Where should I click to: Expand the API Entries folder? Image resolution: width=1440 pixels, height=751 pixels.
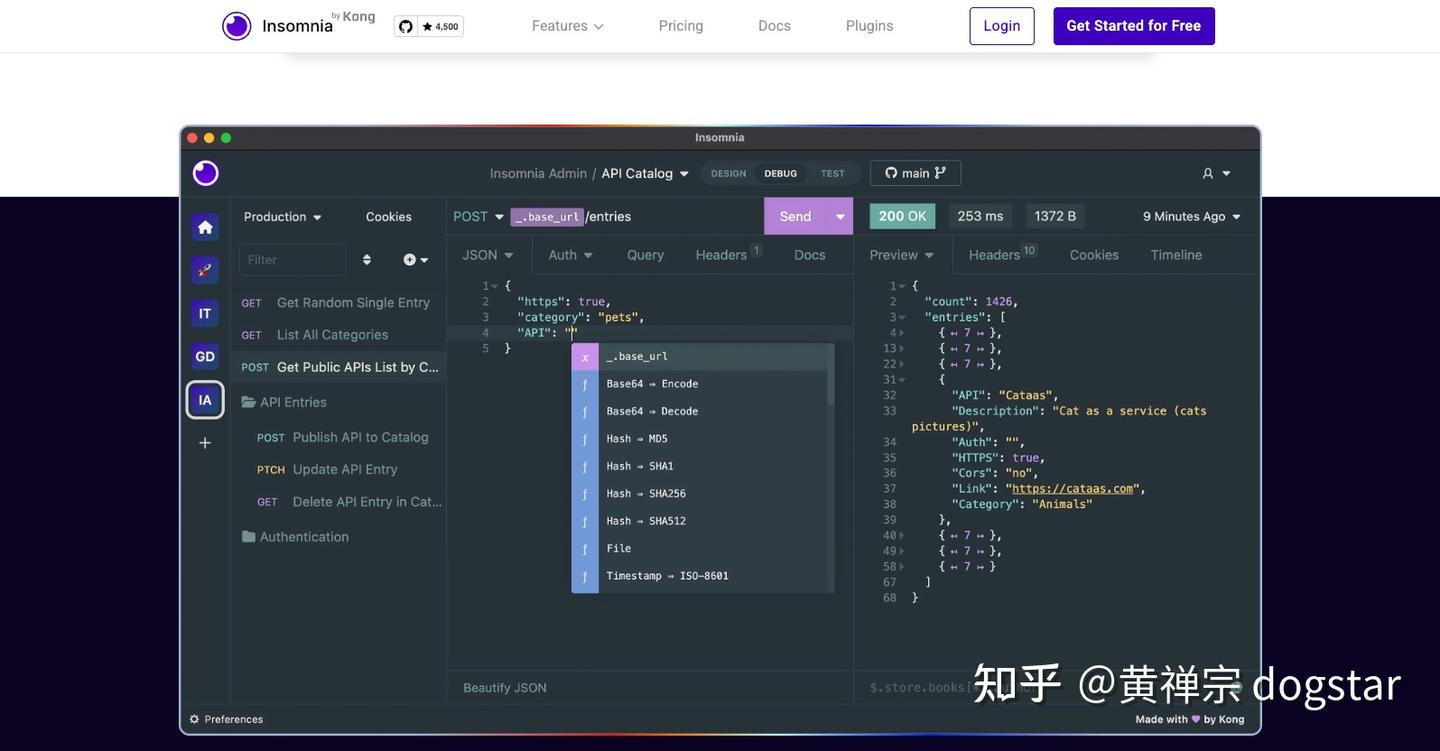click(x=284, y=402)
